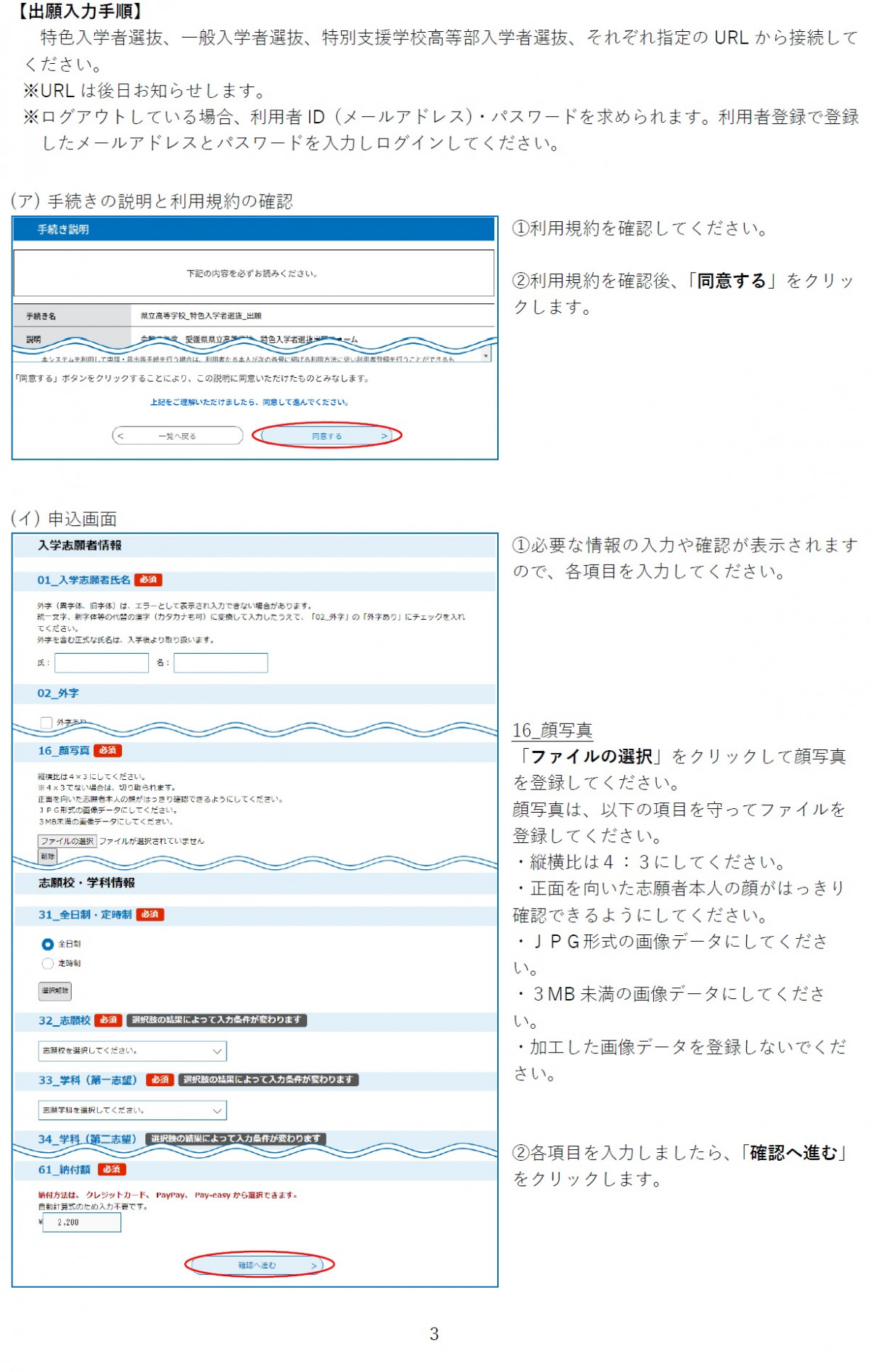Select the 全日制 radio button

click(48, 945)
